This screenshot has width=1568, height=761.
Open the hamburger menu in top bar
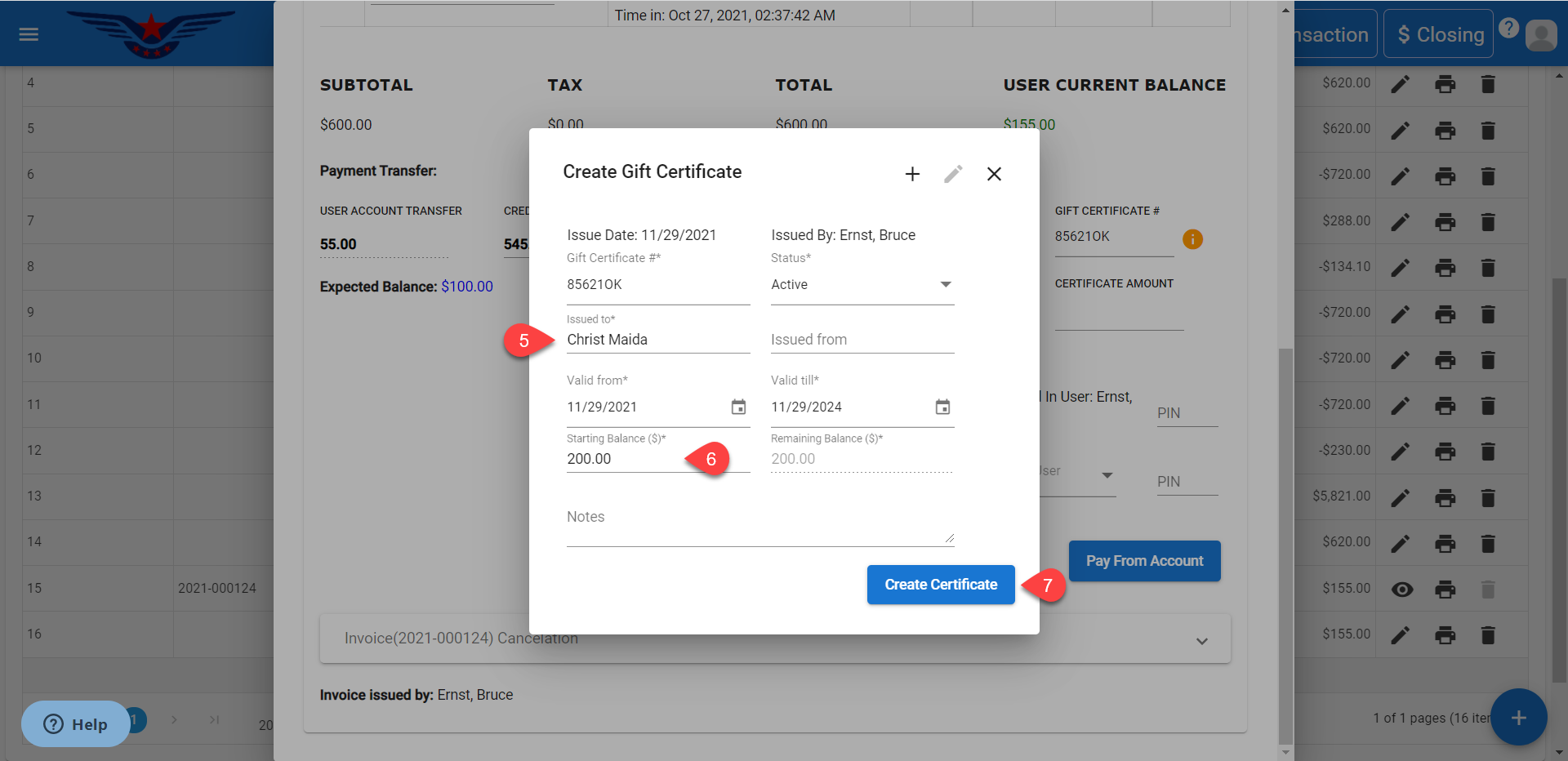29,34
